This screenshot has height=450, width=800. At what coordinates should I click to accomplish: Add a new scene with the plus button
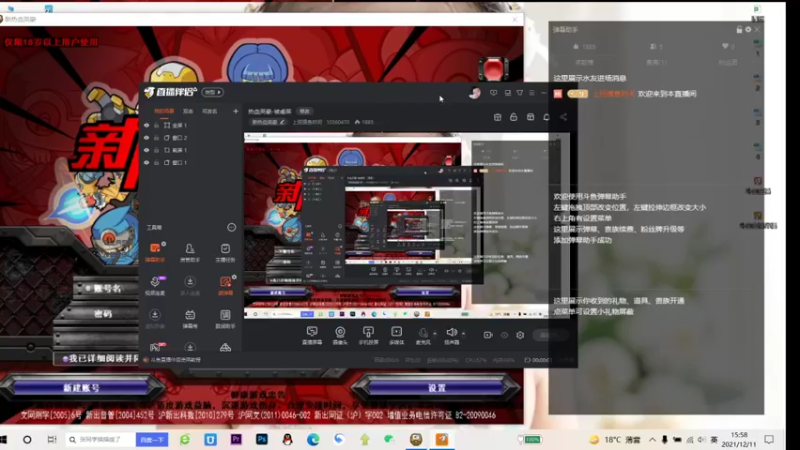tap(235, 111)
